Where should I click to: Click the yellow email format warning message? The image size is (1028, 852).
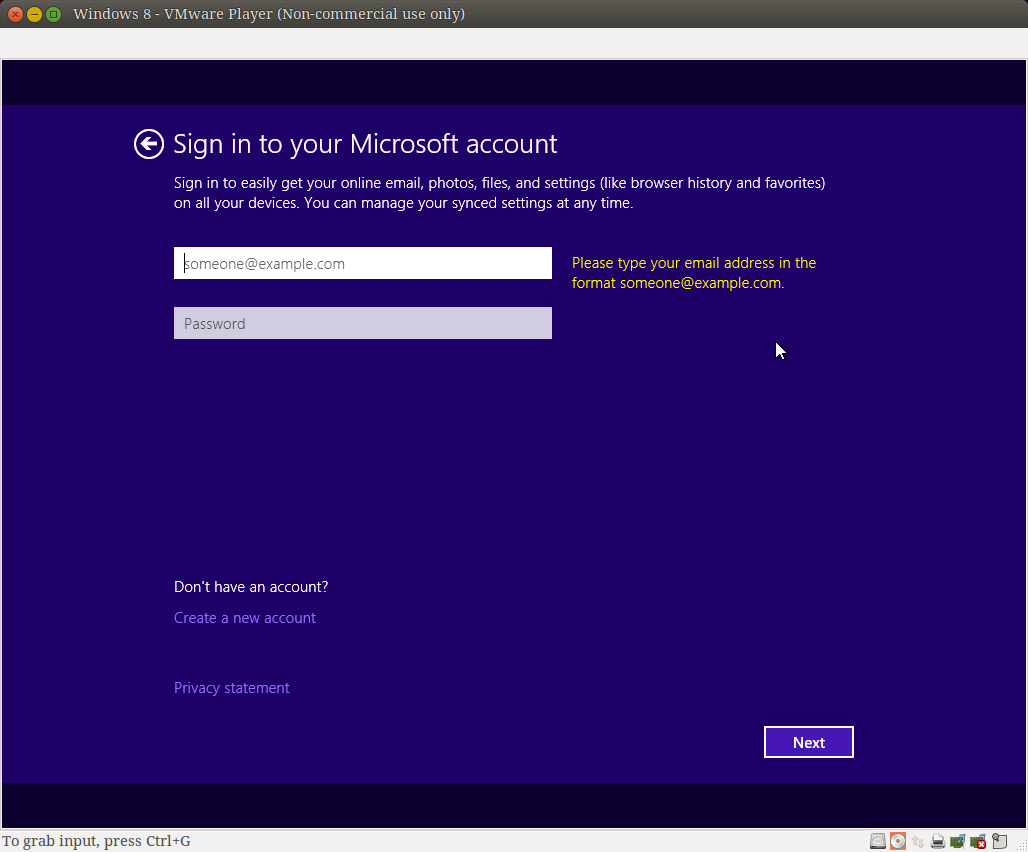pyautogui.click(x=694, y=273)
